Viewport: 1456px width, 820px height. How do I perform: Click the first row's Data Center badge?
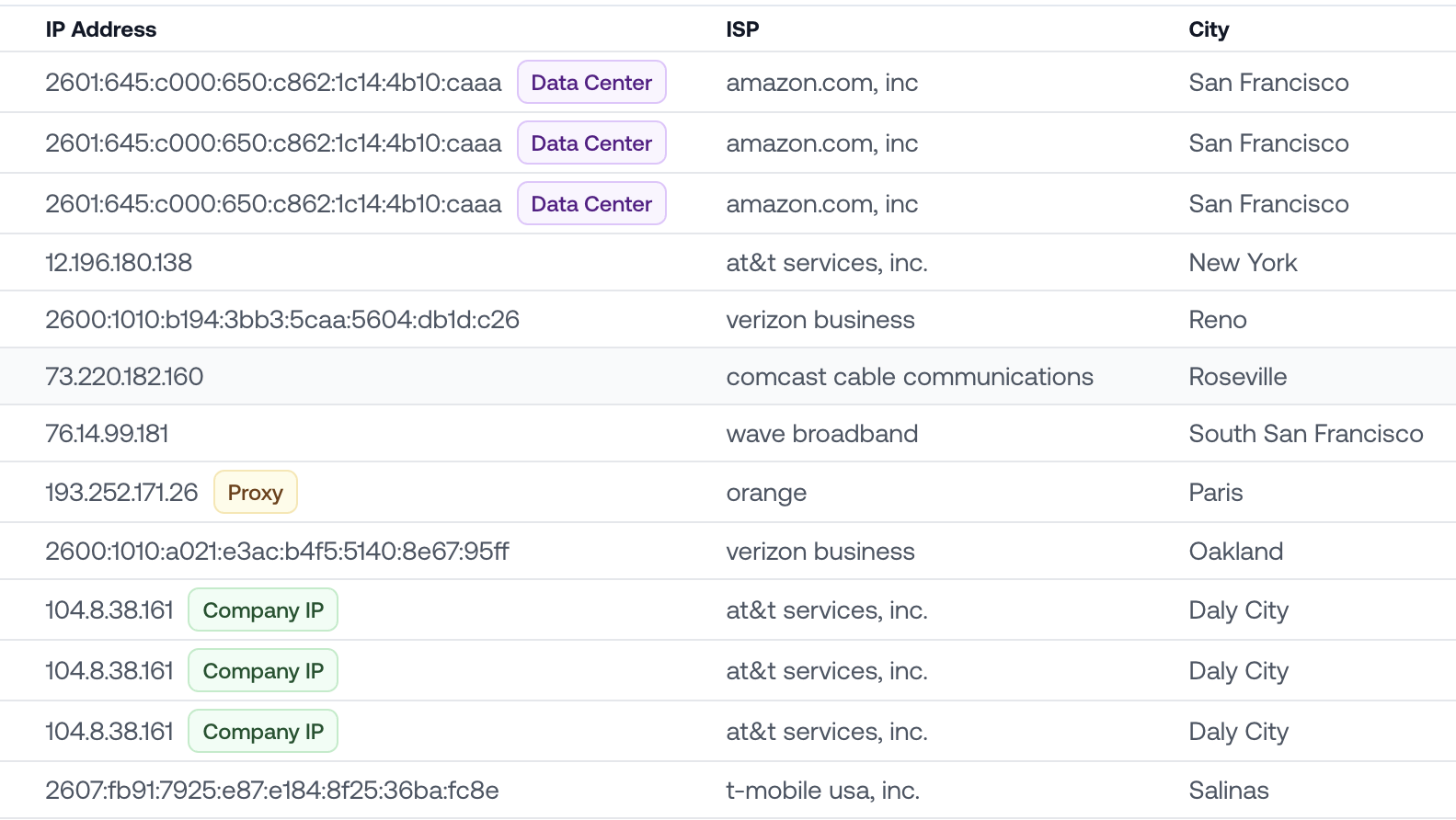click(591, 83)
